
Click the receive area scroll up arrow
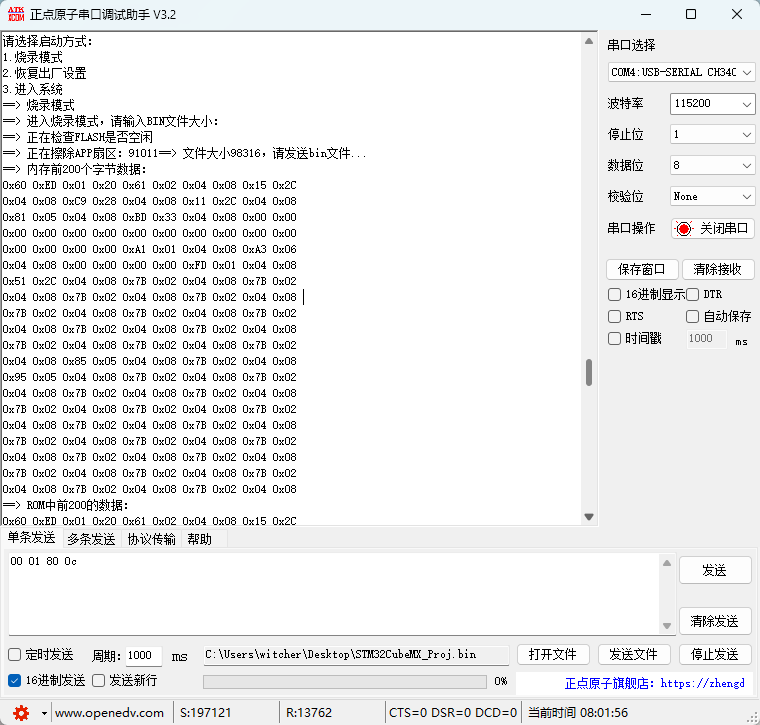[x=589, y=41]
